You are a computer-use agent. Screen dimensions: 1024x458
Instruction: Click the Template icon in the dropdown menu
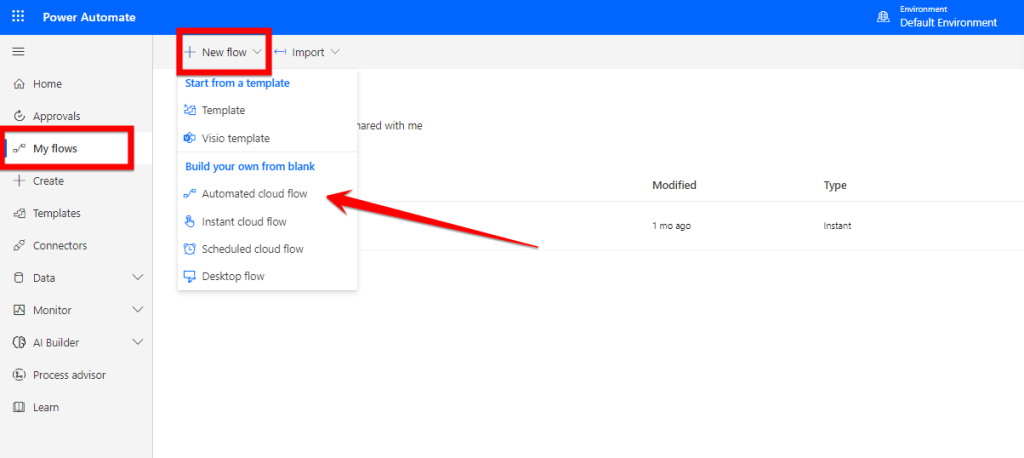[x=190, y=110]
